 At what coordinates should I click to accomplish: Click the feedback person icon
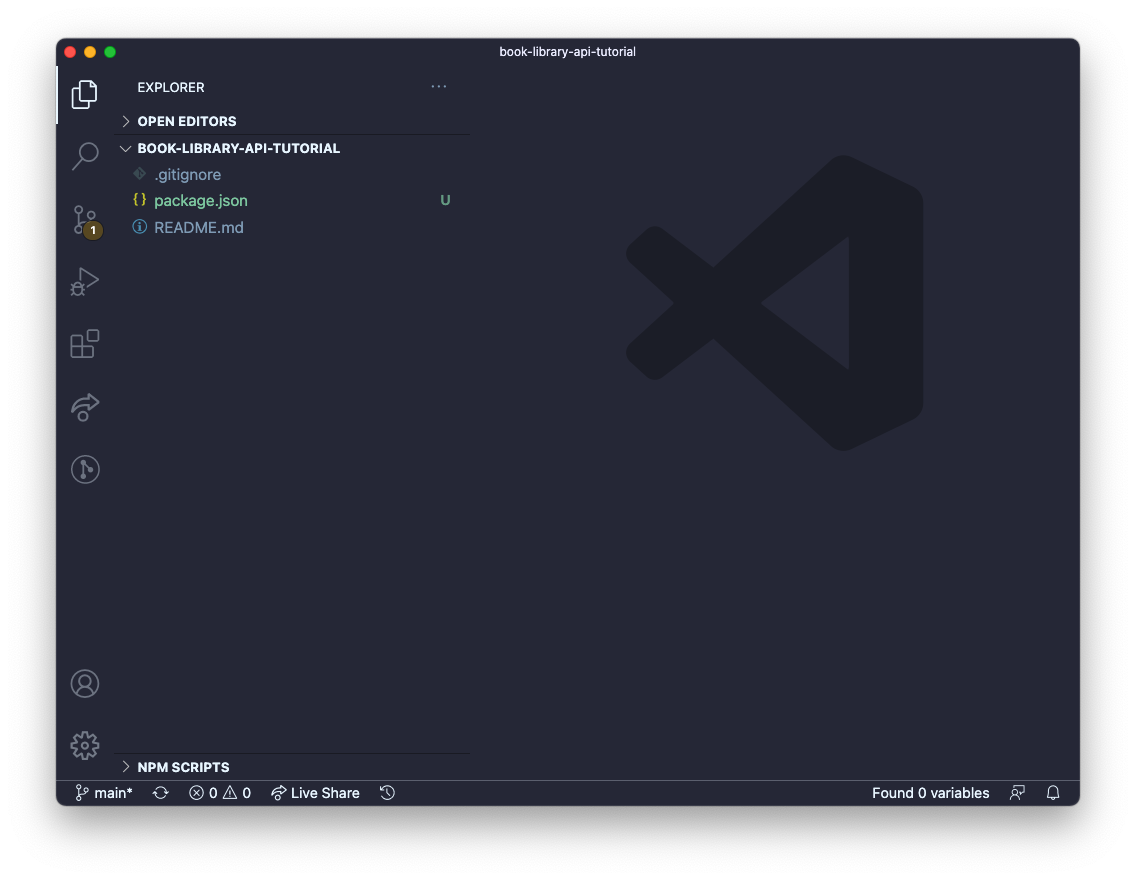[1017, 793]
